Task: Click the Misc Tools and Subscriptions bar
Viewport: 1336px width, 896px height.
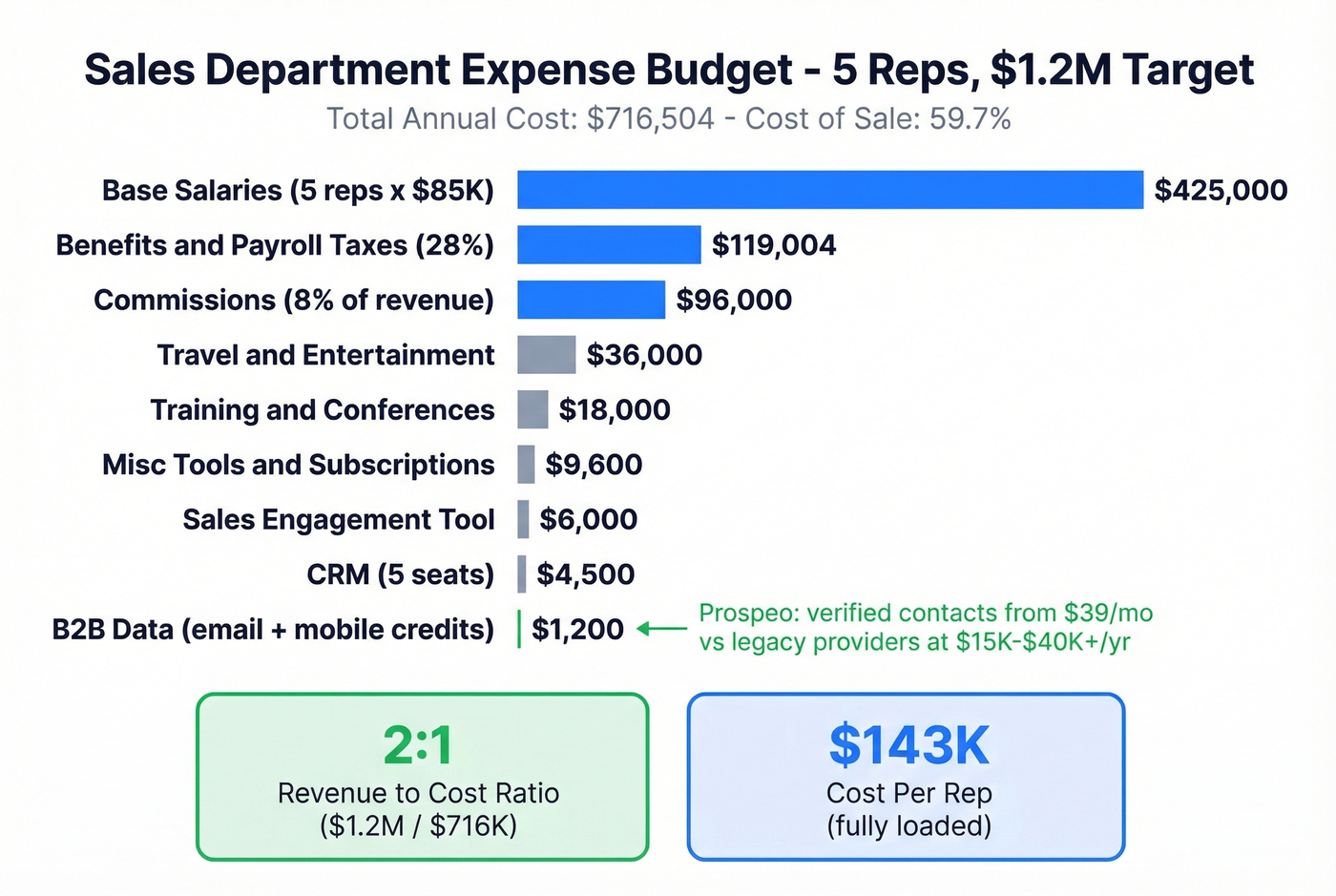Action: coord(526,464)
